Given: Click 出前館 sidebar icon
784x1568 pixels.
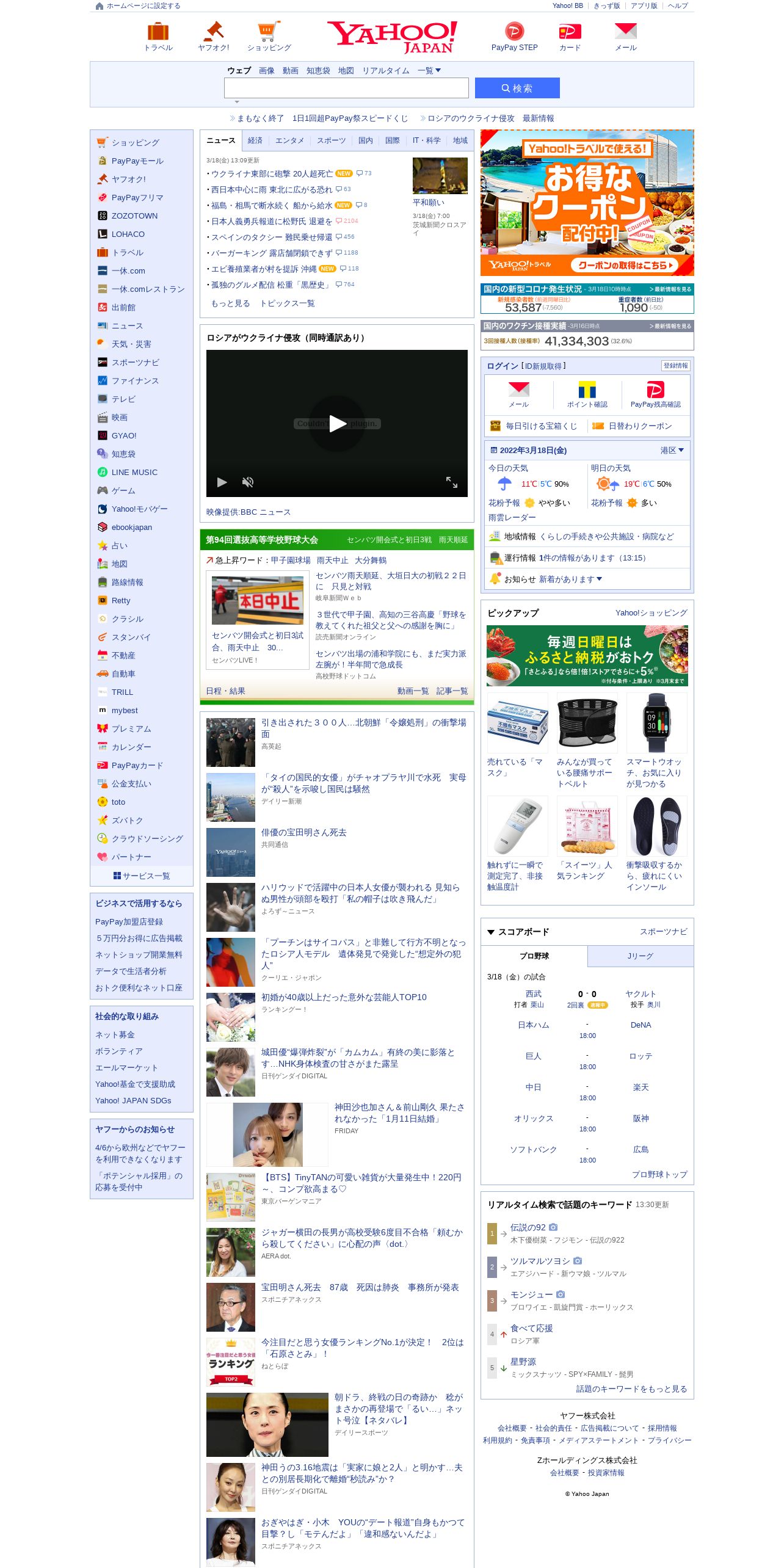Looking at the screenshot, I should coord(103,307).
